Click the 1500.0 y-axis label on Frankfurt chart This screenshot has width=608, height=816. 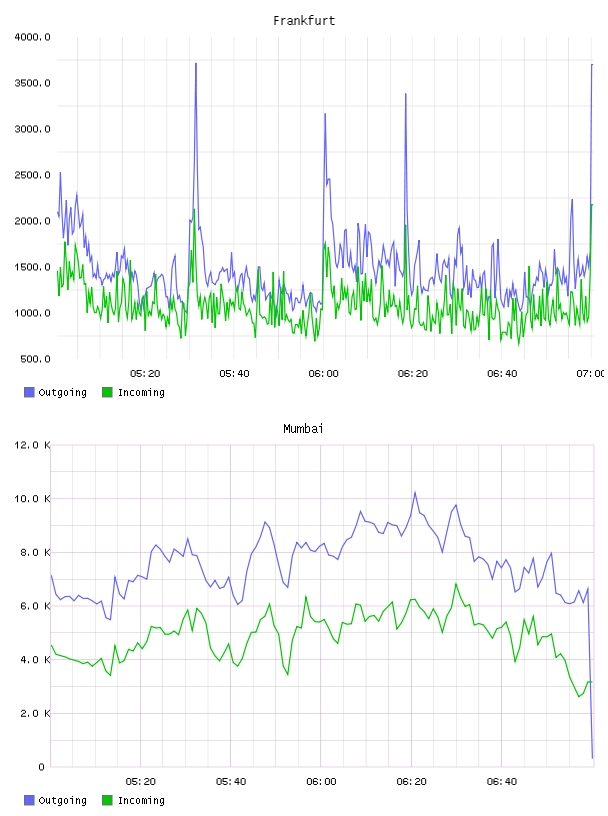tap(32, 267)
